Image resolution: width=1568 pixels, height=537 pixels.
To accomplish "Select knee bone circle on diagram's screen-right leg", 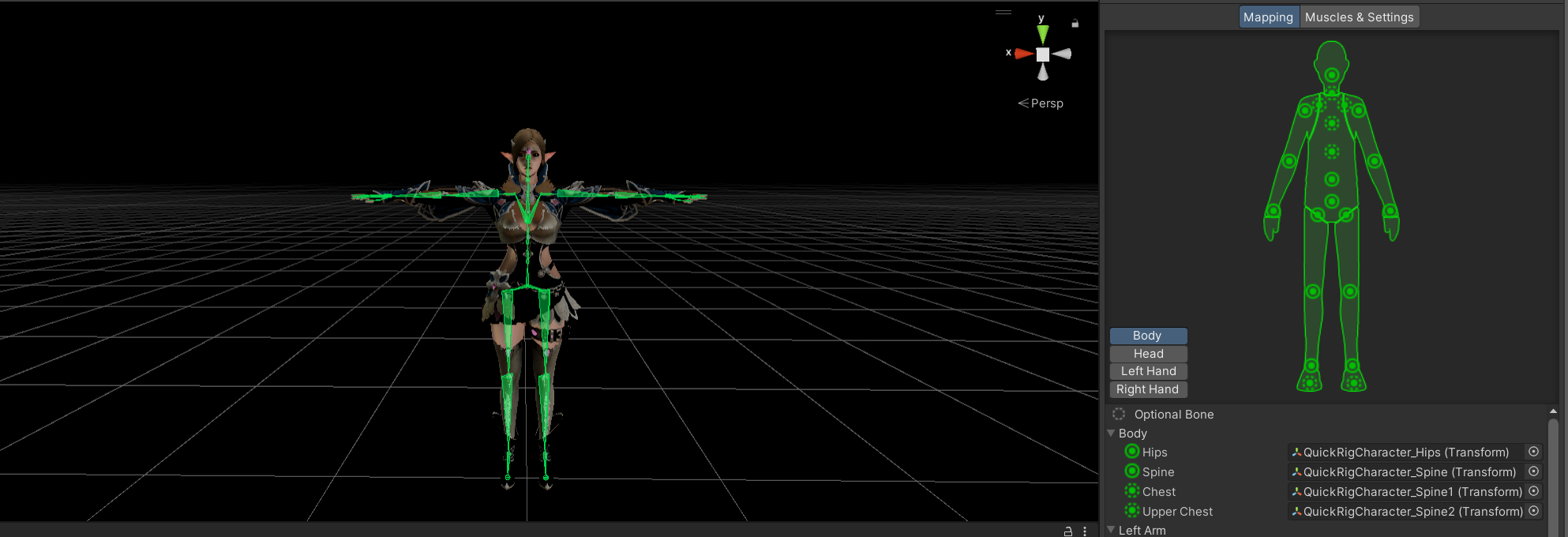I will click(x=1350, y=291).
